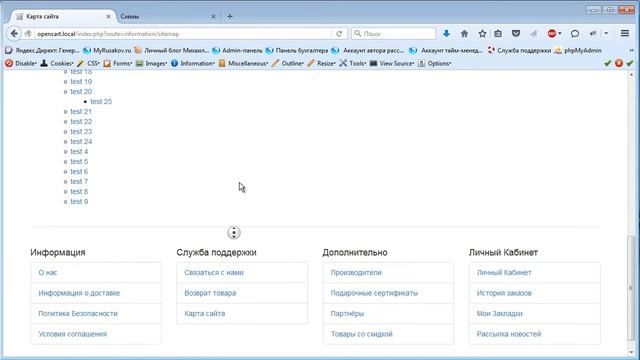Open the Miscellaneous developer toolbar menu
This screenshot has width=640, height=360.
pyautogui.click(x=243, y=63)
